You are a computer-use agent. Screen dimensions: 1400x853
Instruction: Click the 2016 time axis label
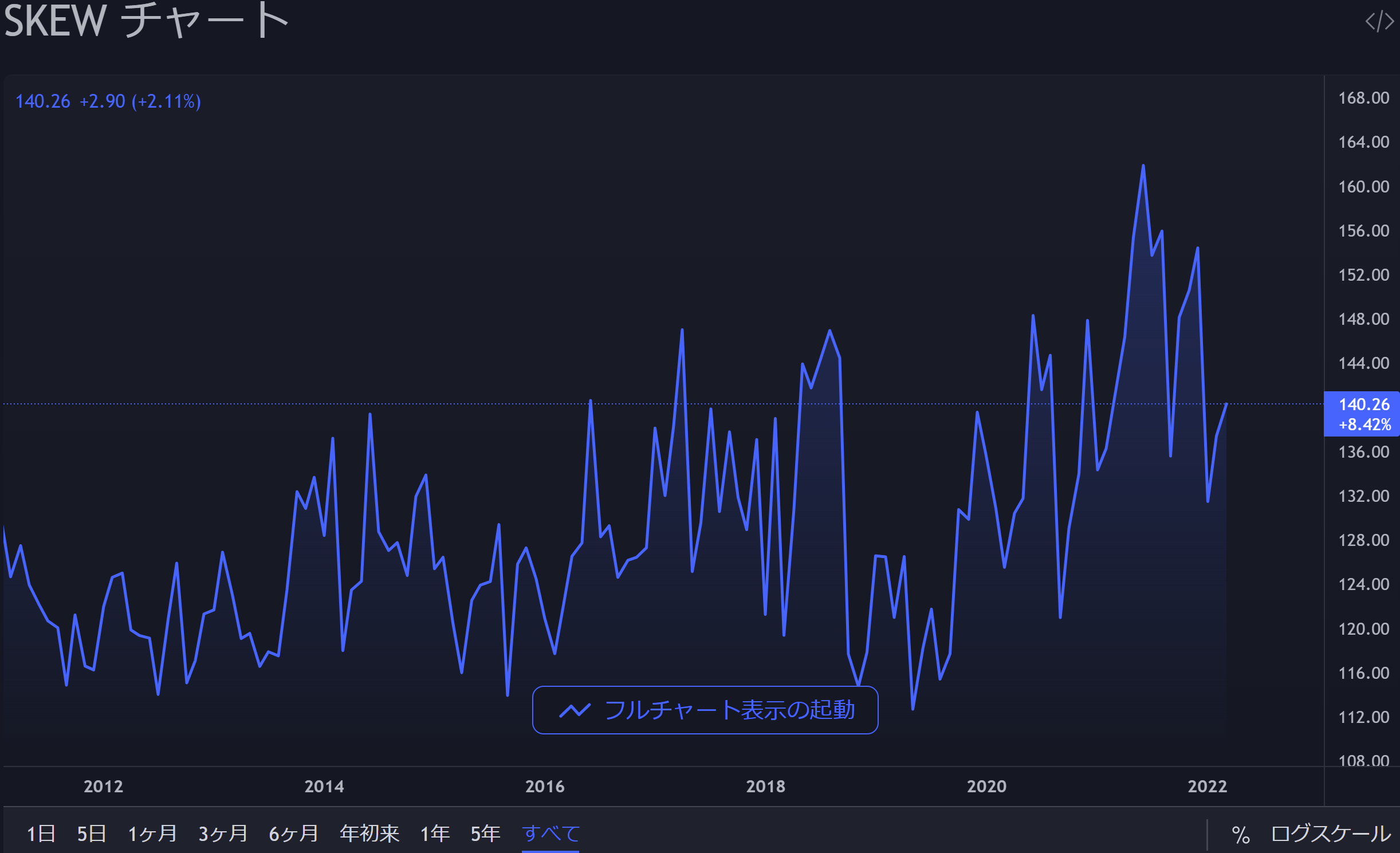[545, 787]
